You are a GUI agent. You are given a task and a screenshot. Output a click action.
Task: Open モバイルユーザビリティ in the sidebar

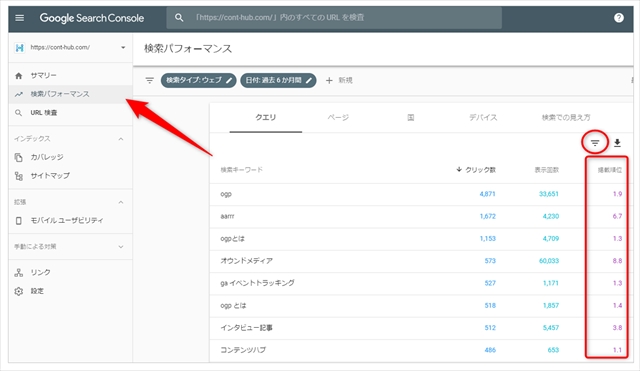click(70, 220)
